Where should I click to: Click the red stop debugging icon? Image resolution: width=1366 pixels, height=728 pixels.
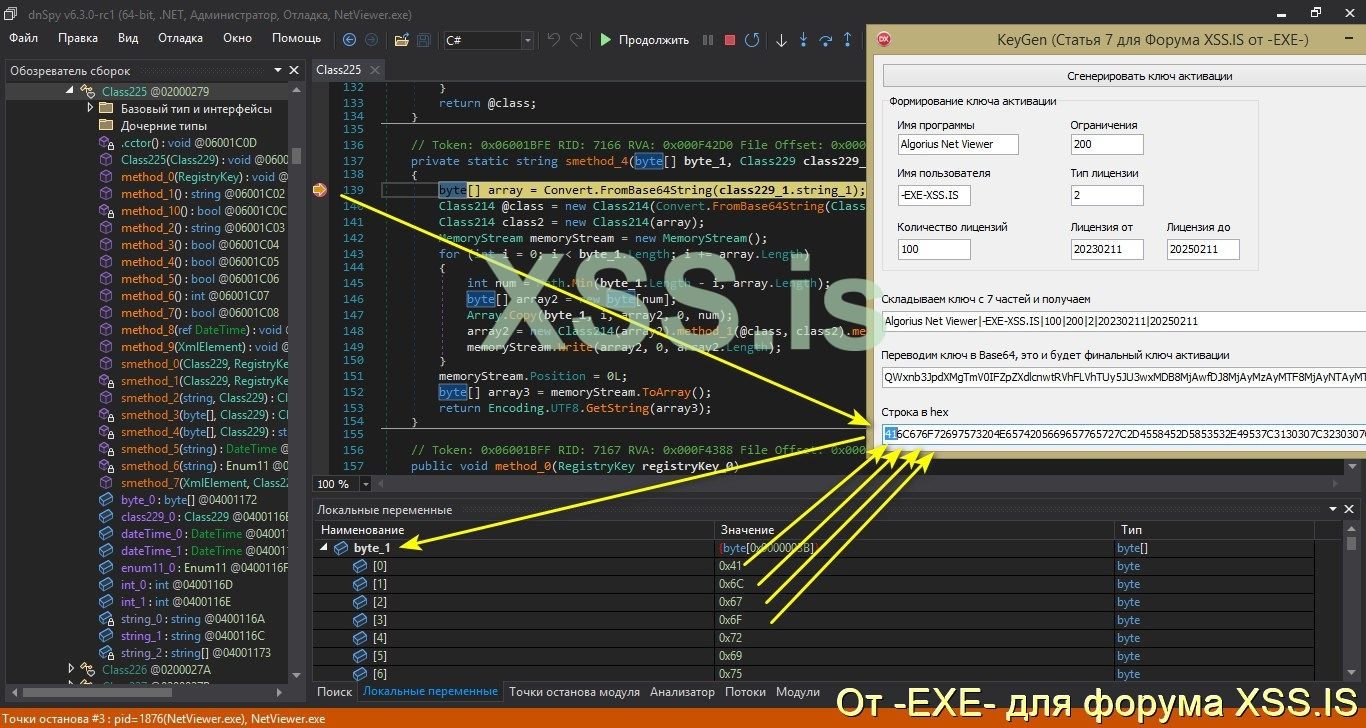[x=730, y=40]
